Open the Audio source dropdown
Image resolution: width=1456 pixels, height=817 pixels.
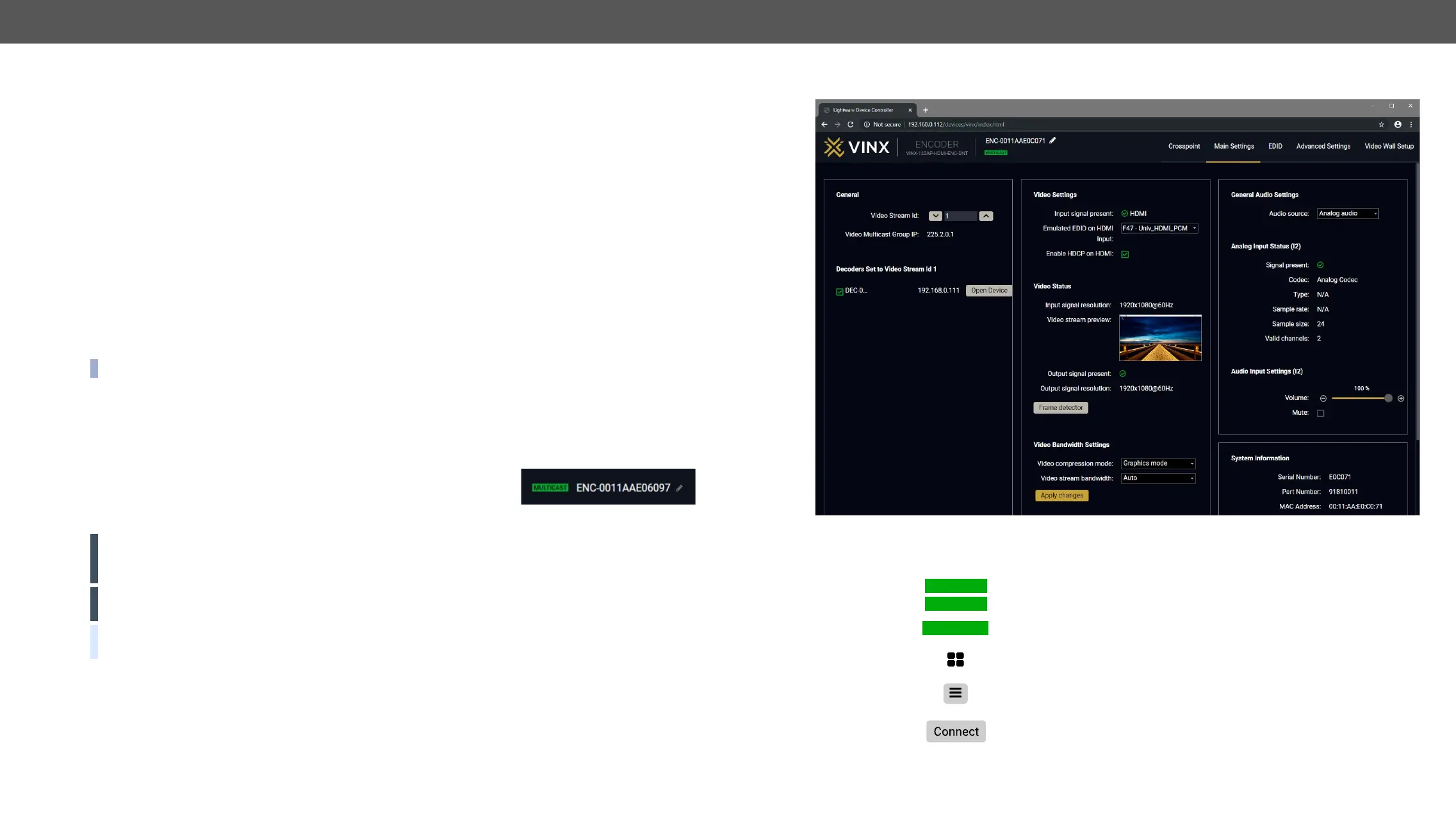point(1347,214)
